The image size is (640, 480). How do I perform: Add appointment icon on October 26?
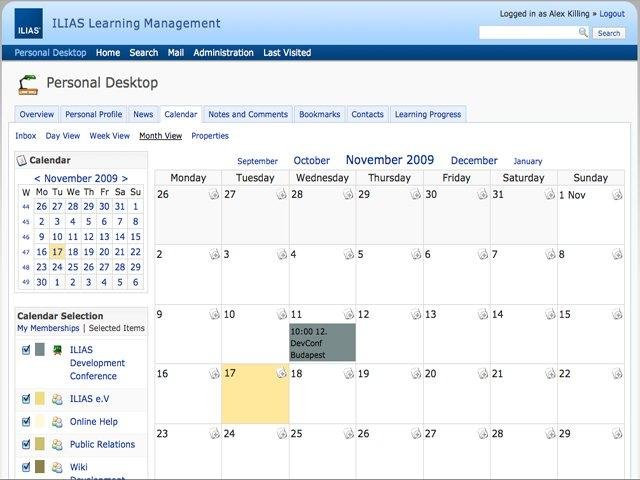[214, 194]
